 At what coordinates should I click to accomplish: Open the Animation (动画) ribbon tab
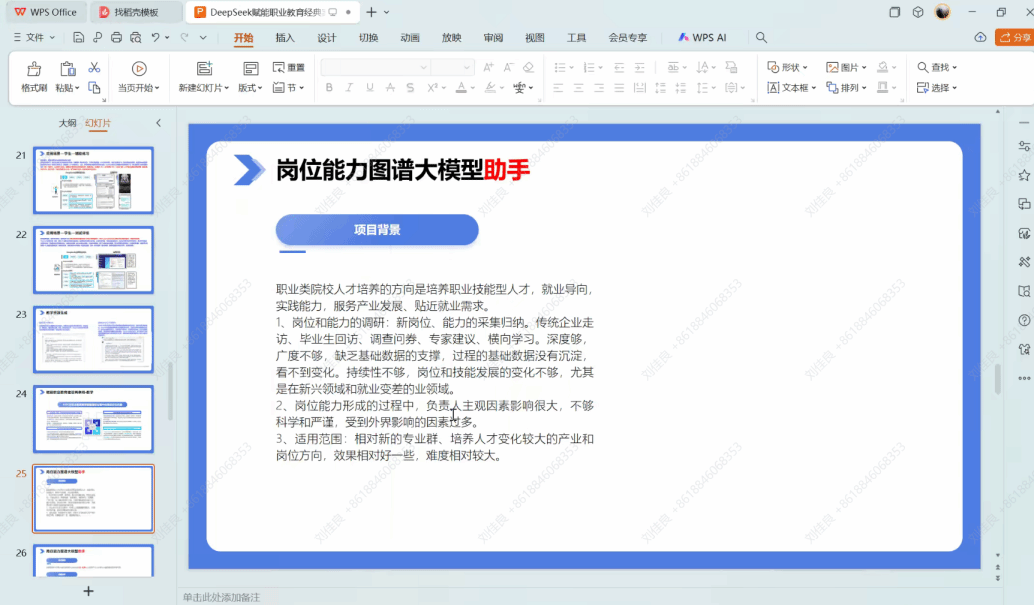pos(410,38)
